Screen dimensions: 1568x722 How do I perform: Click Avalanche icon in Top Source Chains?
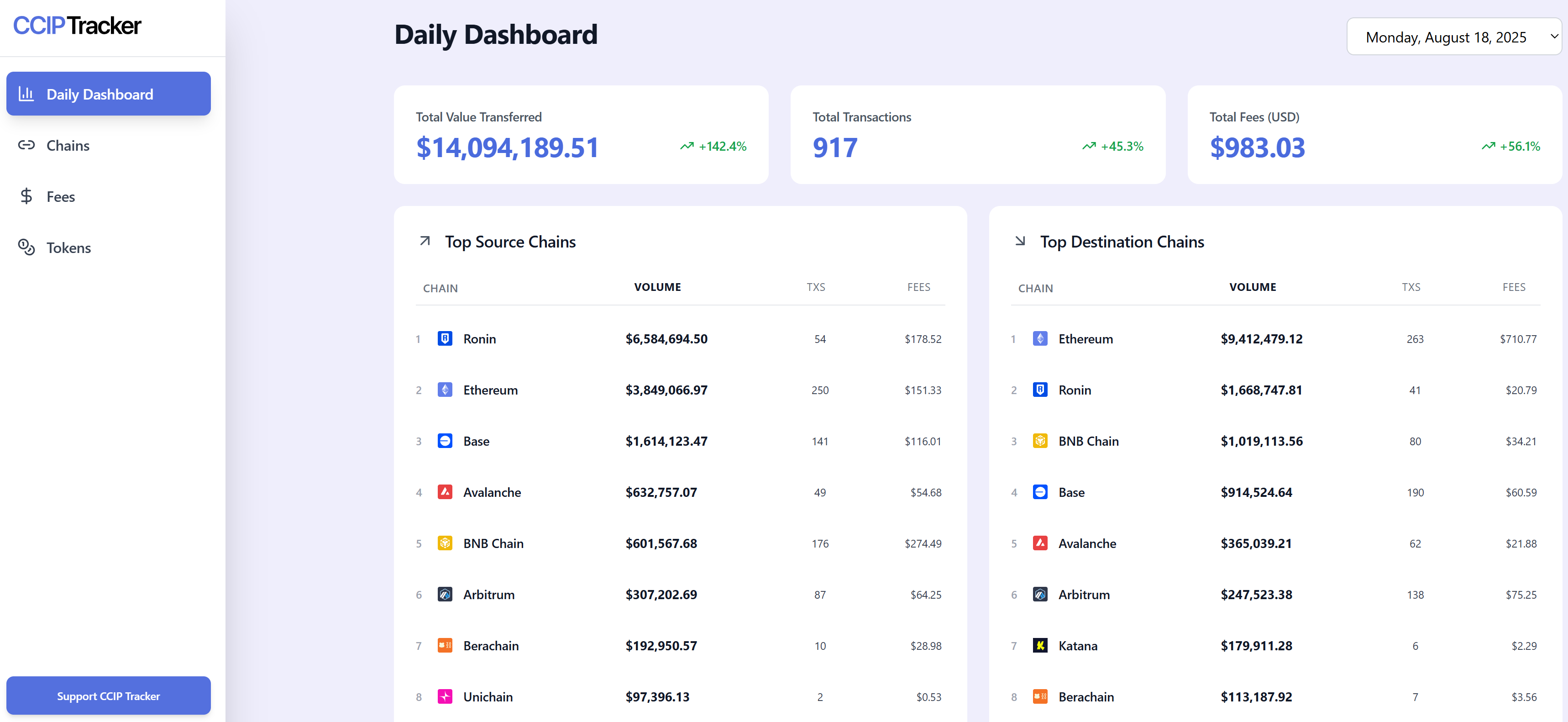[445, 492]
